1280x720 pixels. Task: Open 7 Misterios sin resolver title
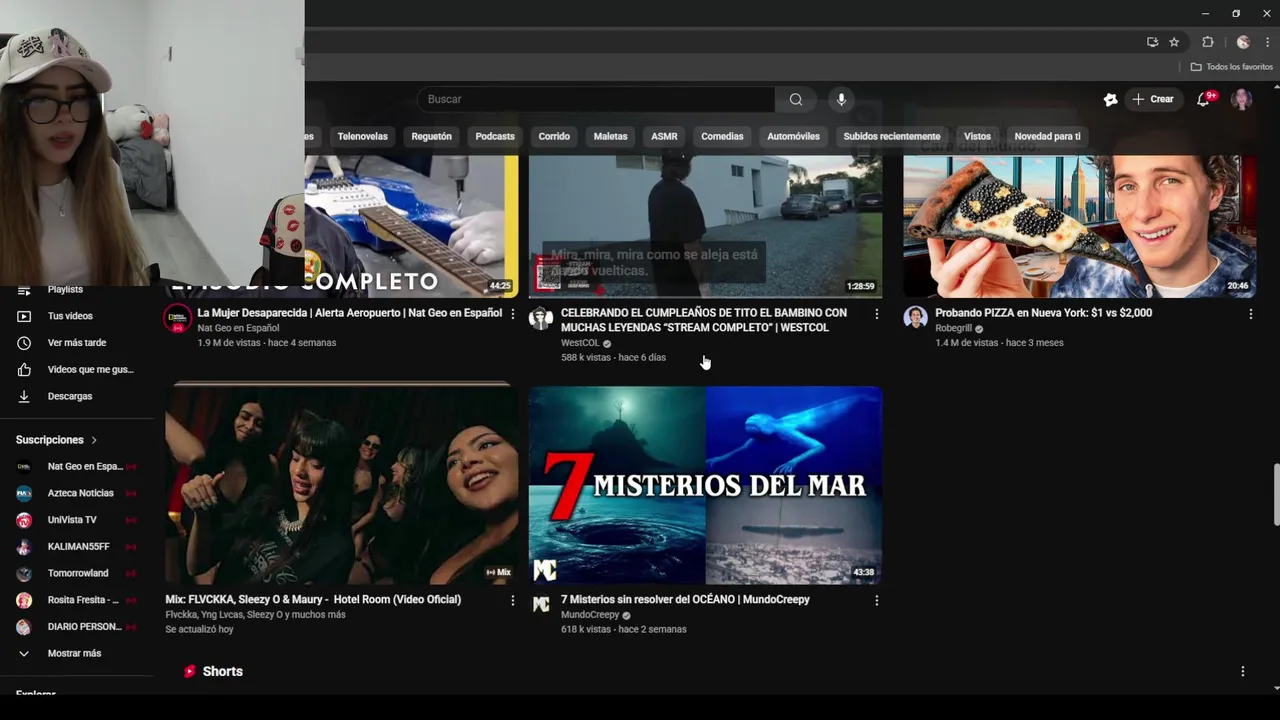[685, 600]
